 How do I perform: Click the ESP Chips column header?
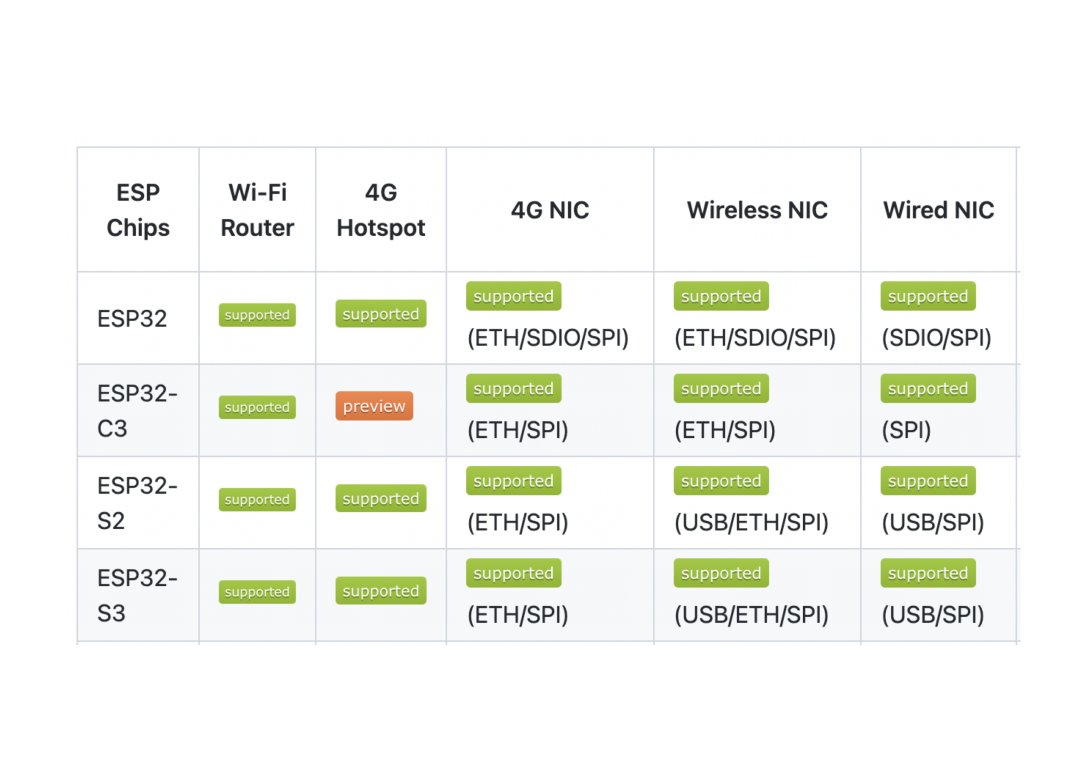pos(138,210)
